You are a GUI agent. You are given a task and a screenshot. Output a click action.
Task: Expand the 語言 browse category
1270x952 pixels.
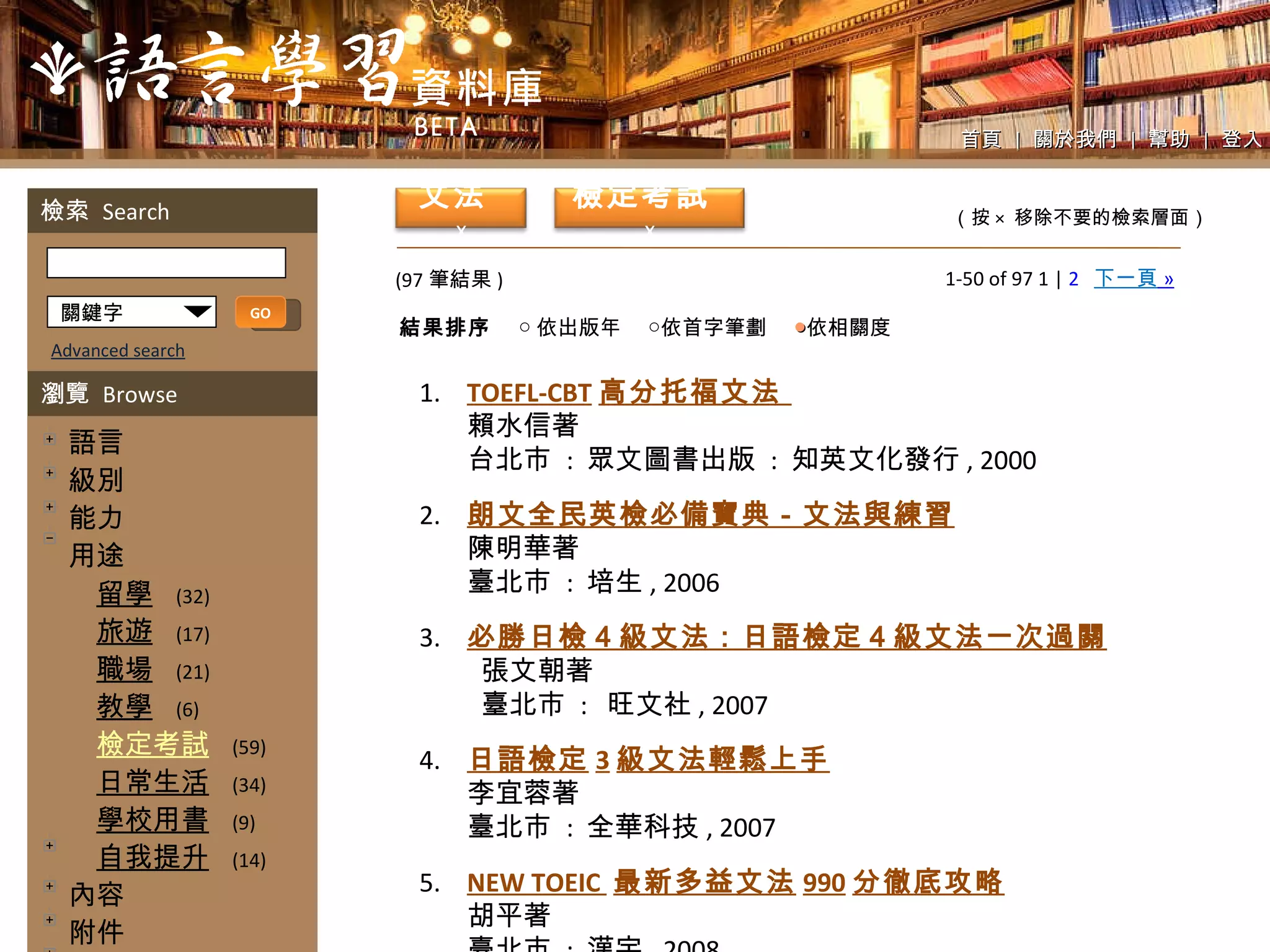click(x=50, y=439)
